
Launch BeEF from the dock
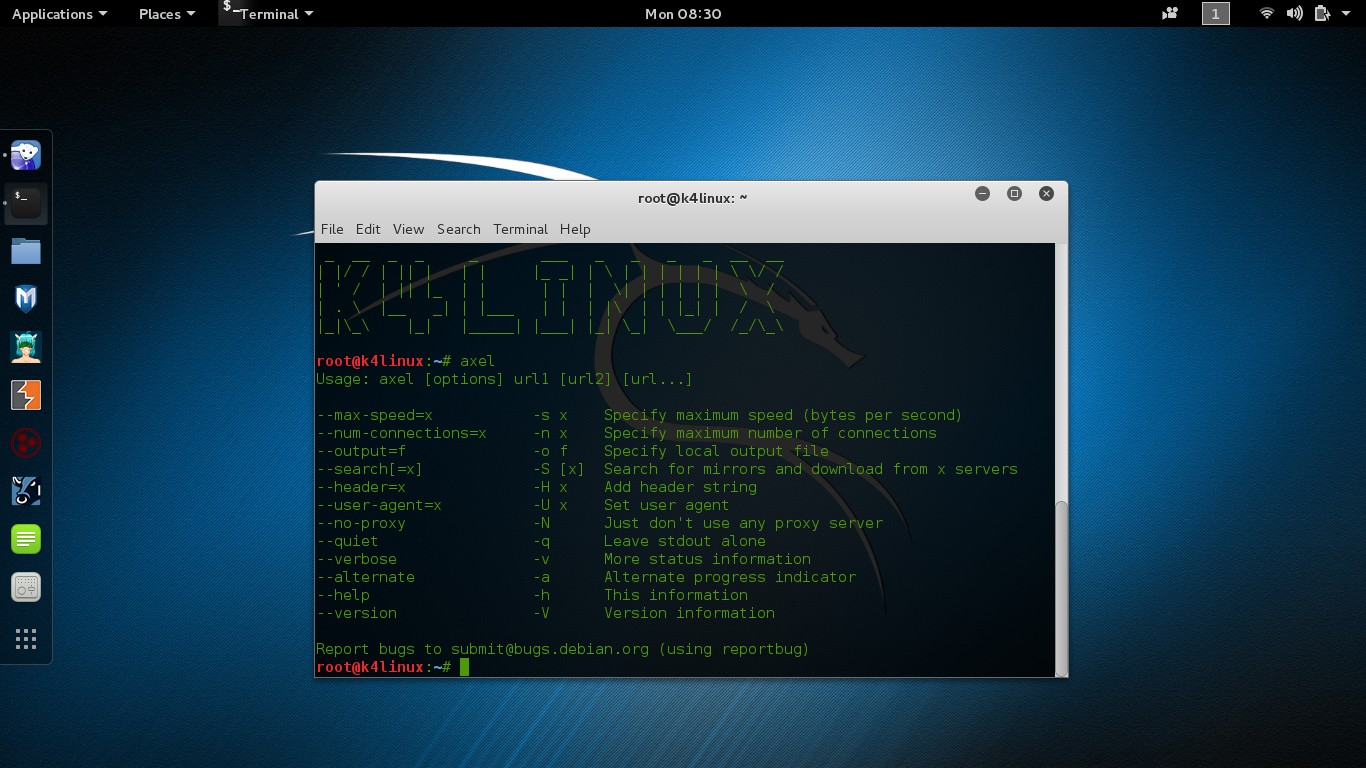(x=26, y=491)
